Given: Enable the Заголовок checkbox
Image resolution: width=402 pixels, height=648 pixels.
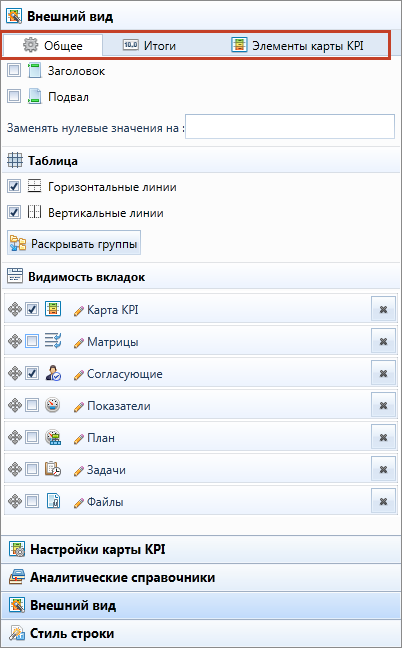Looking at the screenshot, I should pos(14,71).
